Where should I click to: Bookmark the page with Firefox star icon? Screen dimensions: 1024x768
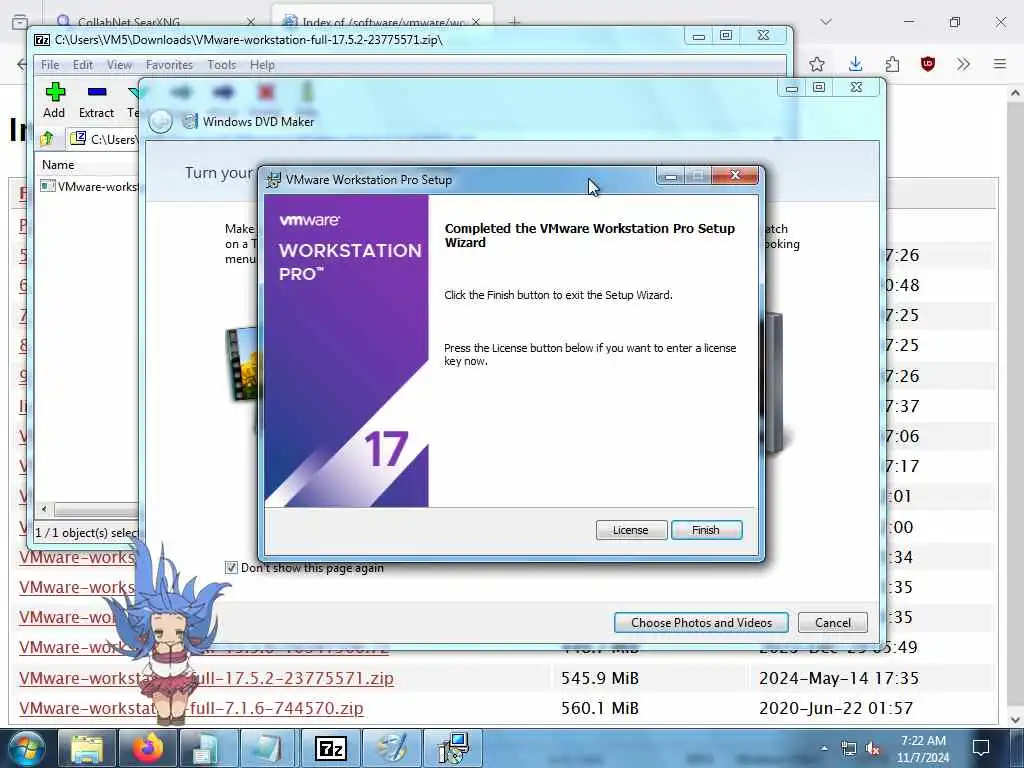(x=816, y=64)
